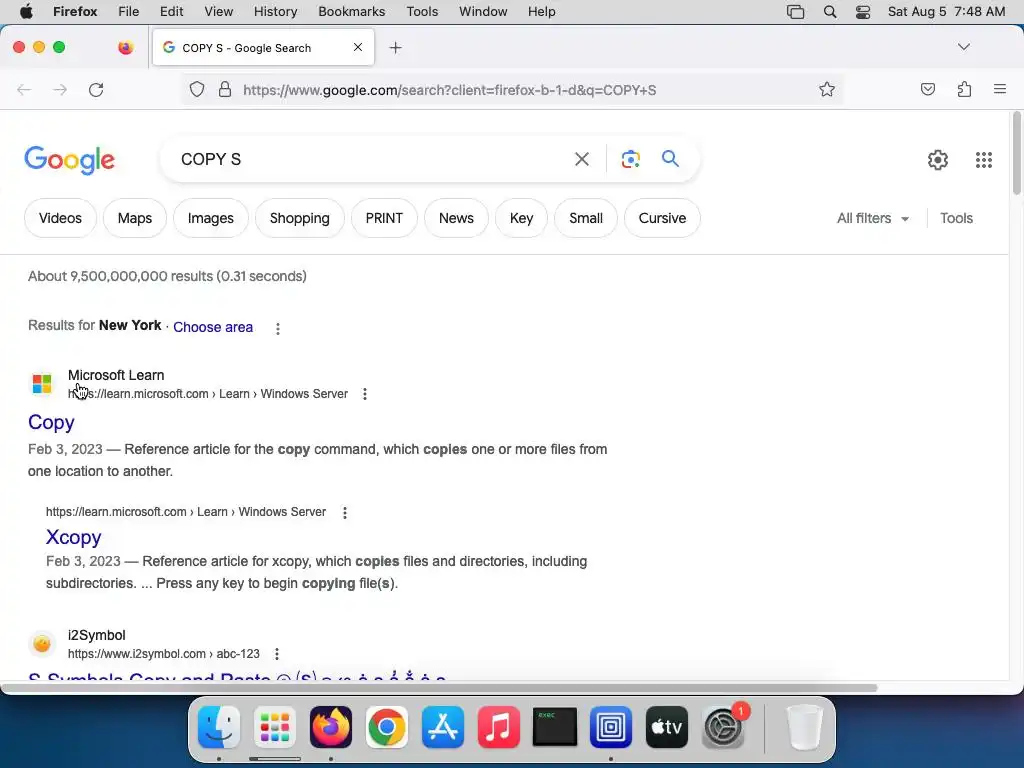Open three-dot menu for i2Symbol result

pos(277,654)
